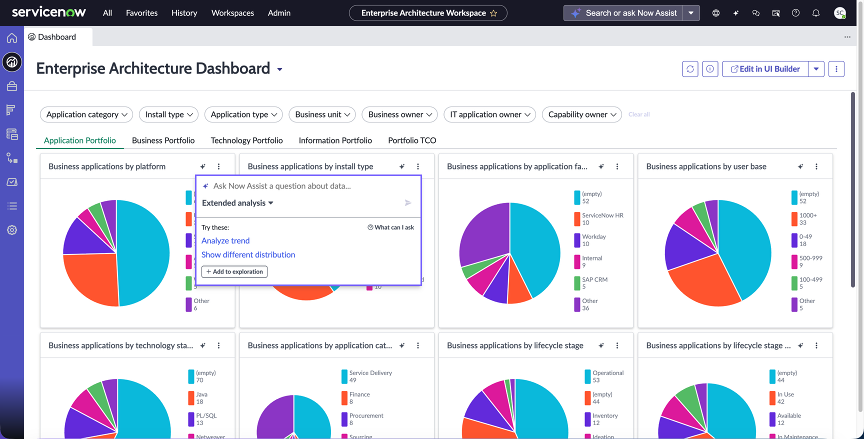Open the Workspaces menu
864x440 pixels.
233,13
